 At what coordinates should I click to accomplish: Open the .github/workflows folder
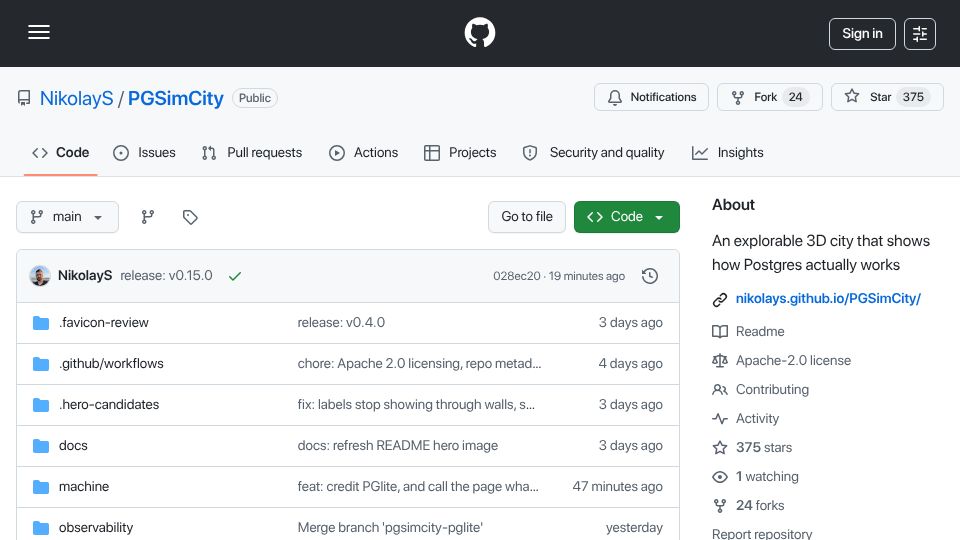pyautogui.click(x=111, y=364)
